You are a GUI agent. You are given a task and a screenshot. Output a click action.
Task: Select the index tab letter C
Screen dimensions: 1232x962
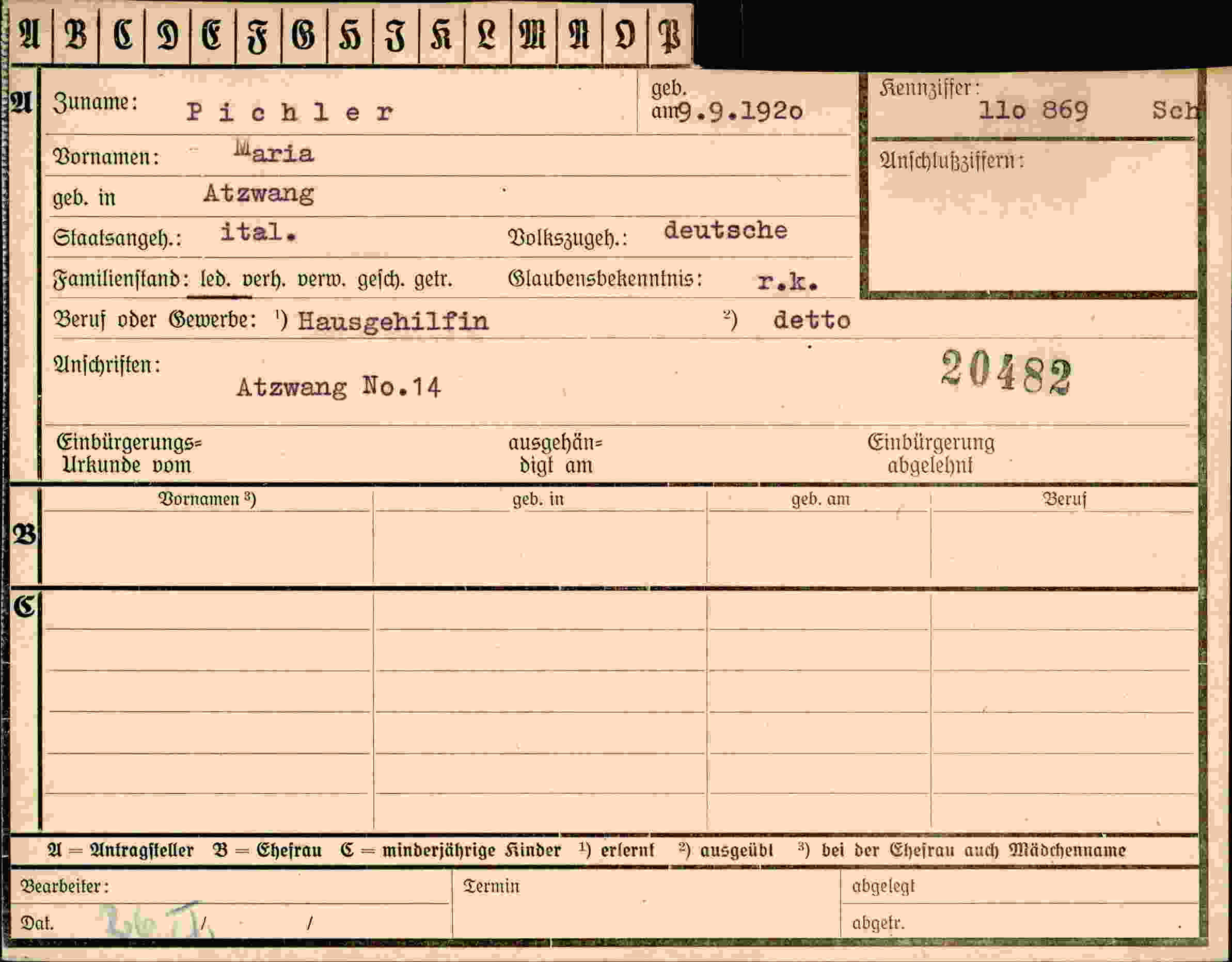(122, 35)
